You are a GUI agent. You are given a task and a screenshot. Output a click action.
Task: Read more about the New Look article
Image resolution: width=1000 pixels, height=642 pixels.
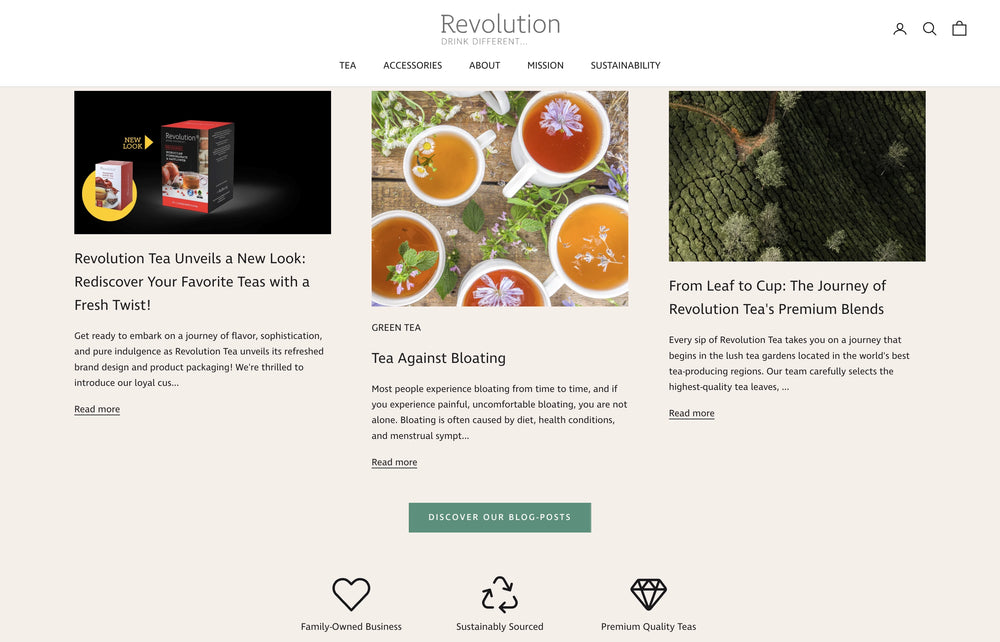pyautogui.click(x=97, y=409)
